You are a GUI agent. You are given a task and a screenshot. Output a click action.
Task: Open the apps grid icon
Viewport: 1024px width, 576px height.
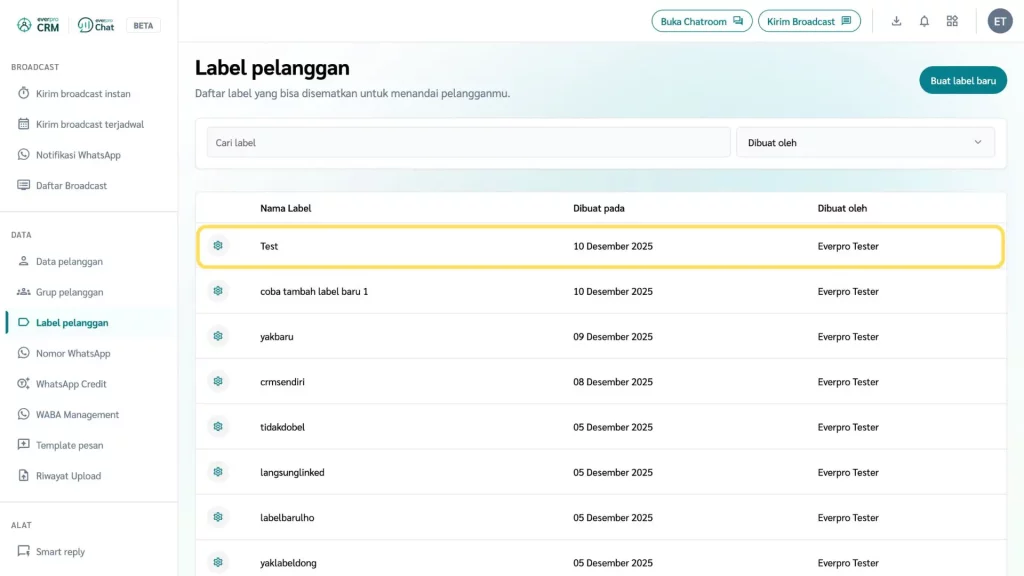(x=952, y=21)
